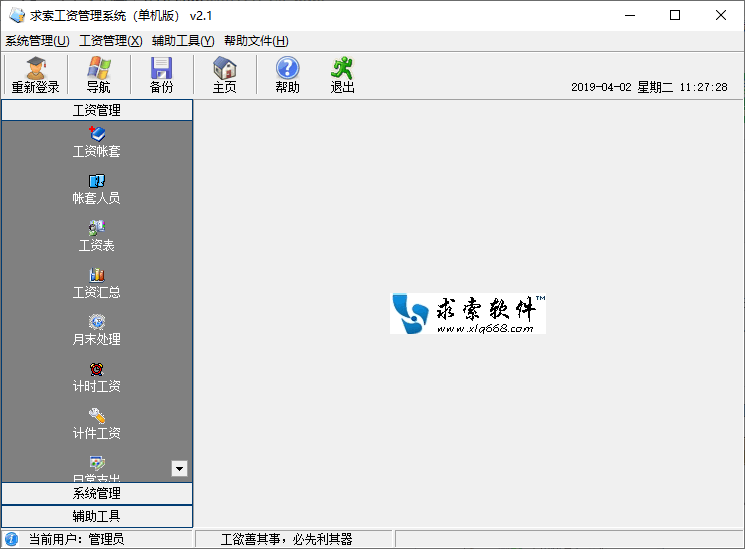Maximize the application window

675,15
